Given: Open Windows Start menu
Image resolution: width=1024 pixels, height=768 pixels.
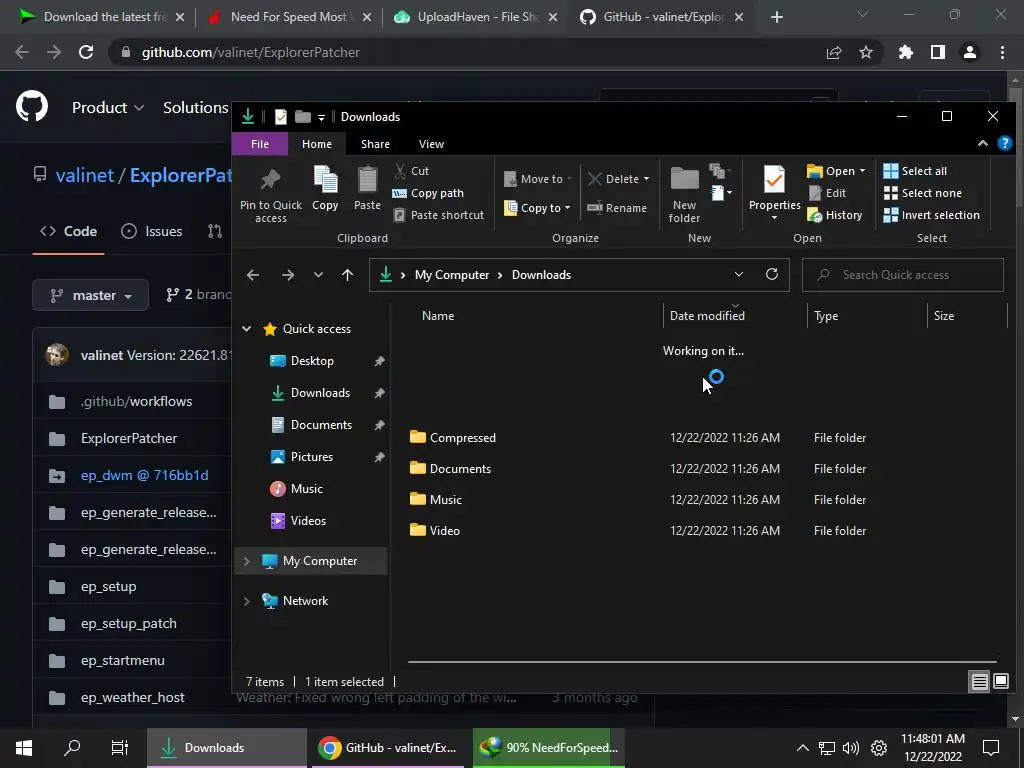Looking at the screenshot, I should [x=24, y=748].
